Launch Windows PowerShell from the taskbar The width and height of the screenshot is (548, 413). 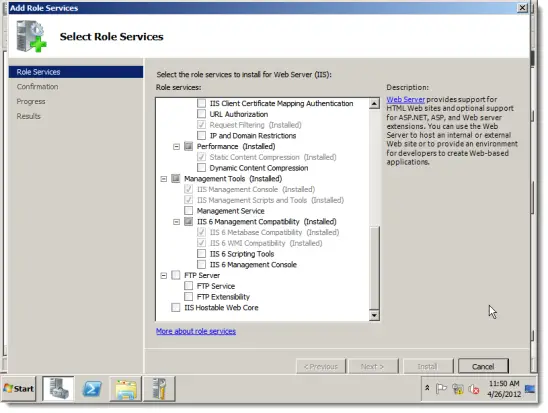(92, 389)
